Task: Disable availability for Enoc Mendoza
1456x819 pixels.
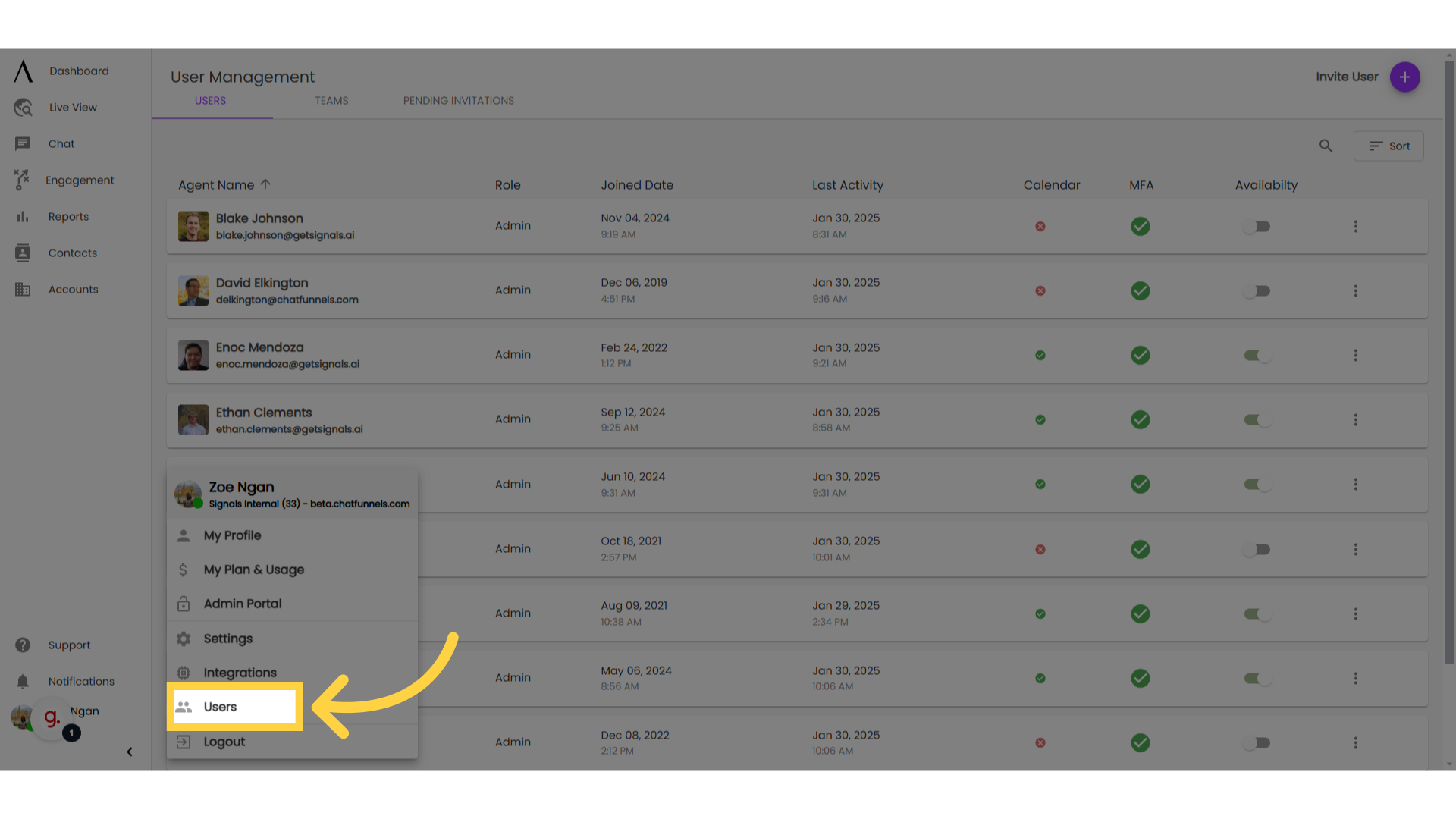Action: (1257, 355)
